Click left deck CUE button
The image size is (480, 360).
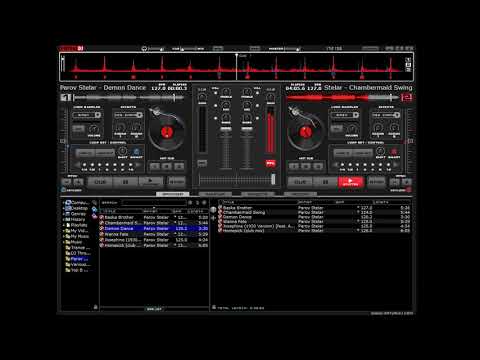coord(100,182)
